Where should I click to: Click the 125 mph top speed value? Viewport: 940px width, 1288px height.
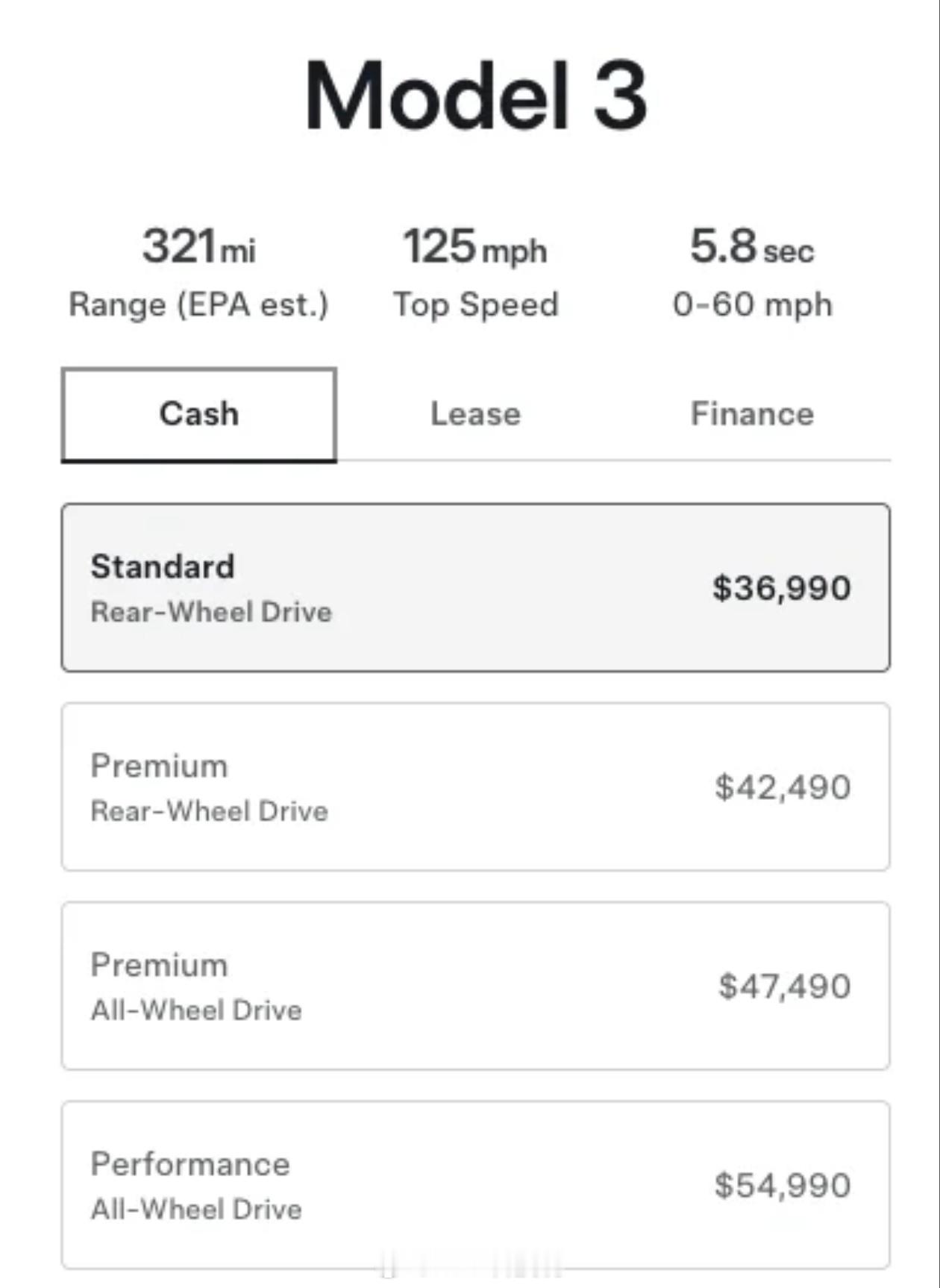tap(475, 246)
